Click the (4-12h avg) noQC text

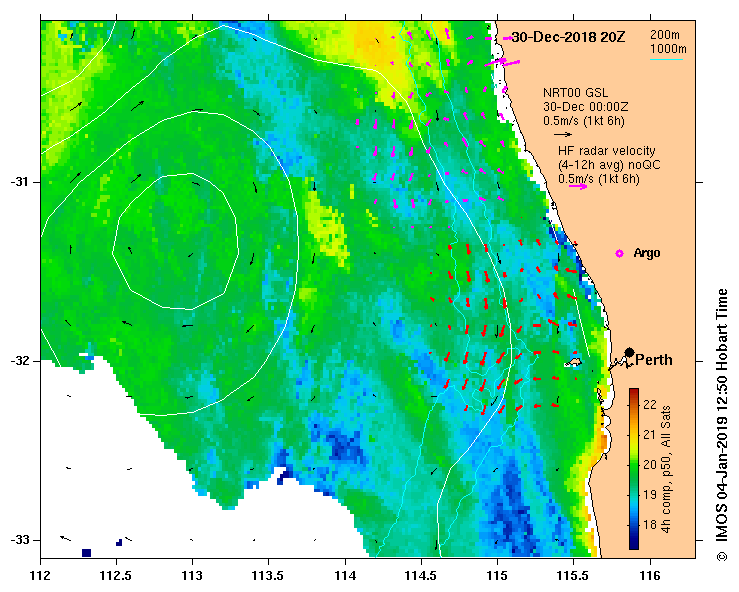(609, 165)
